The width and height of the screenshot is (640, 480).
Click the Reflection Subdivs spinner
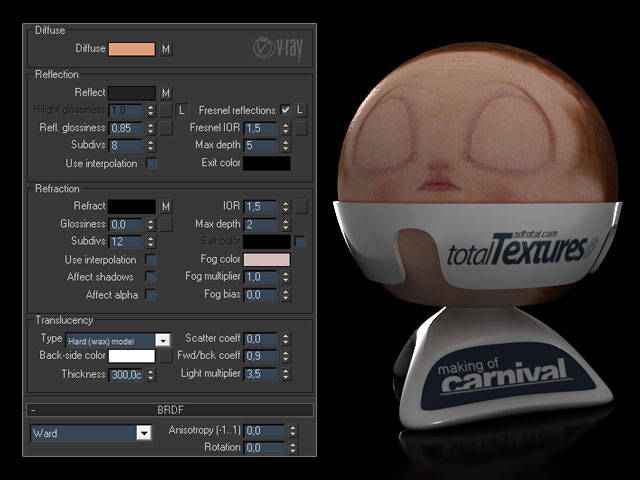pyautogui.click(x=151, y=145)
